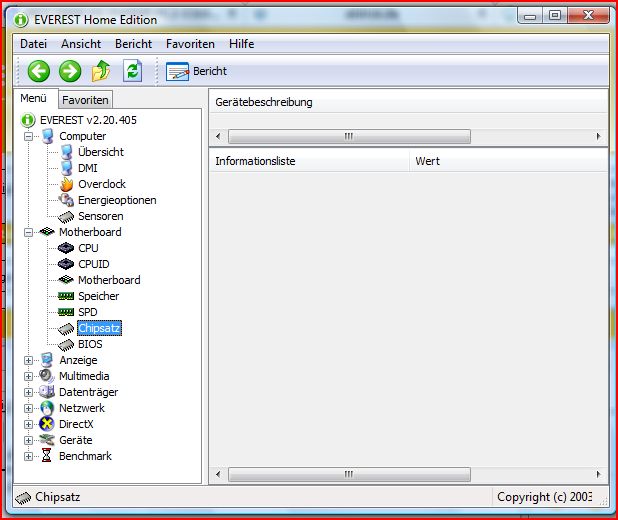Select the Sensoren tree entry
The image size is (618, 520).
[101, 216]
